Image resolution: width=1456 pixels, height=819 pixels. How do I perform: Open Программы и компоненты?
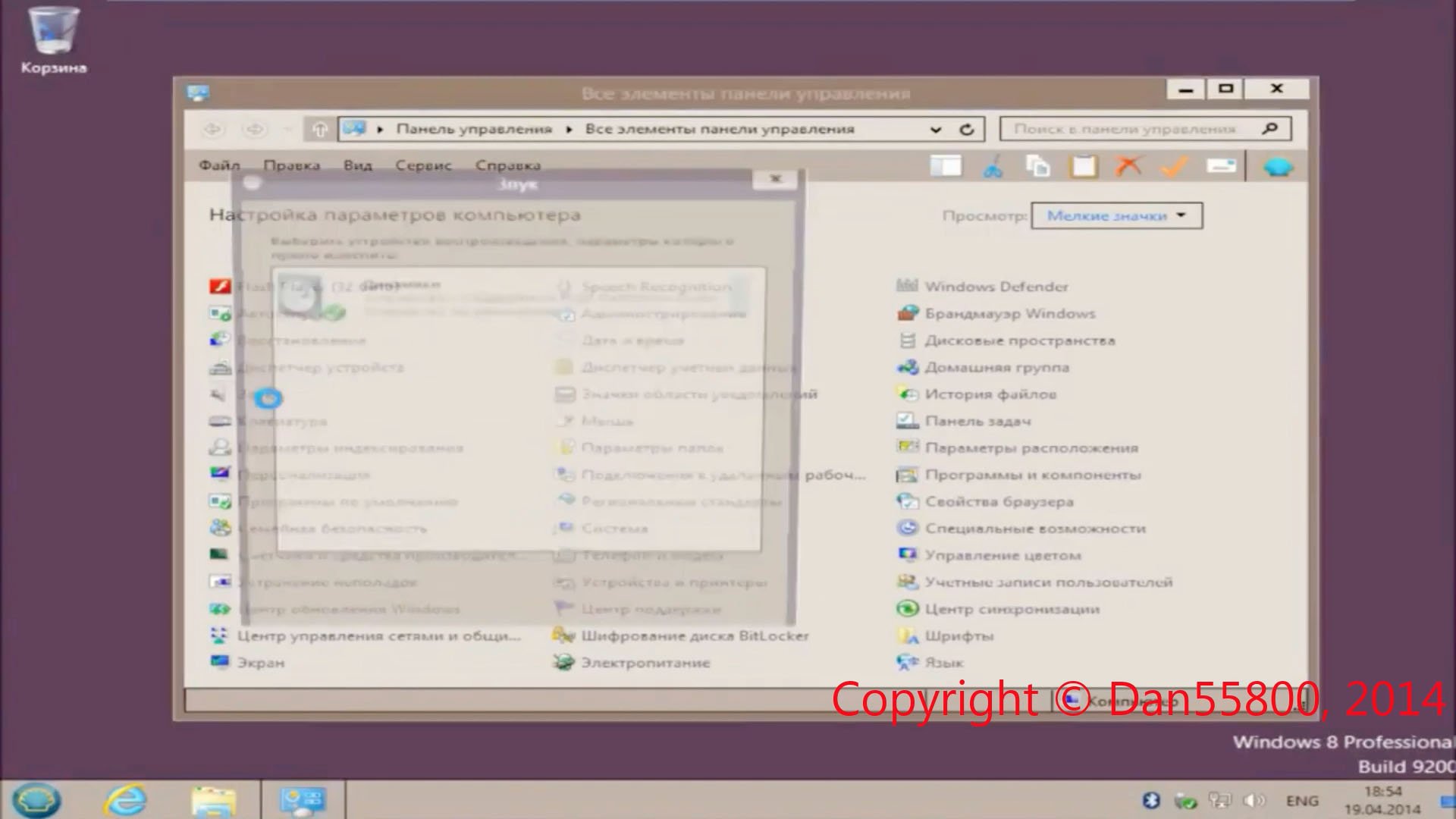(1033, 475)
